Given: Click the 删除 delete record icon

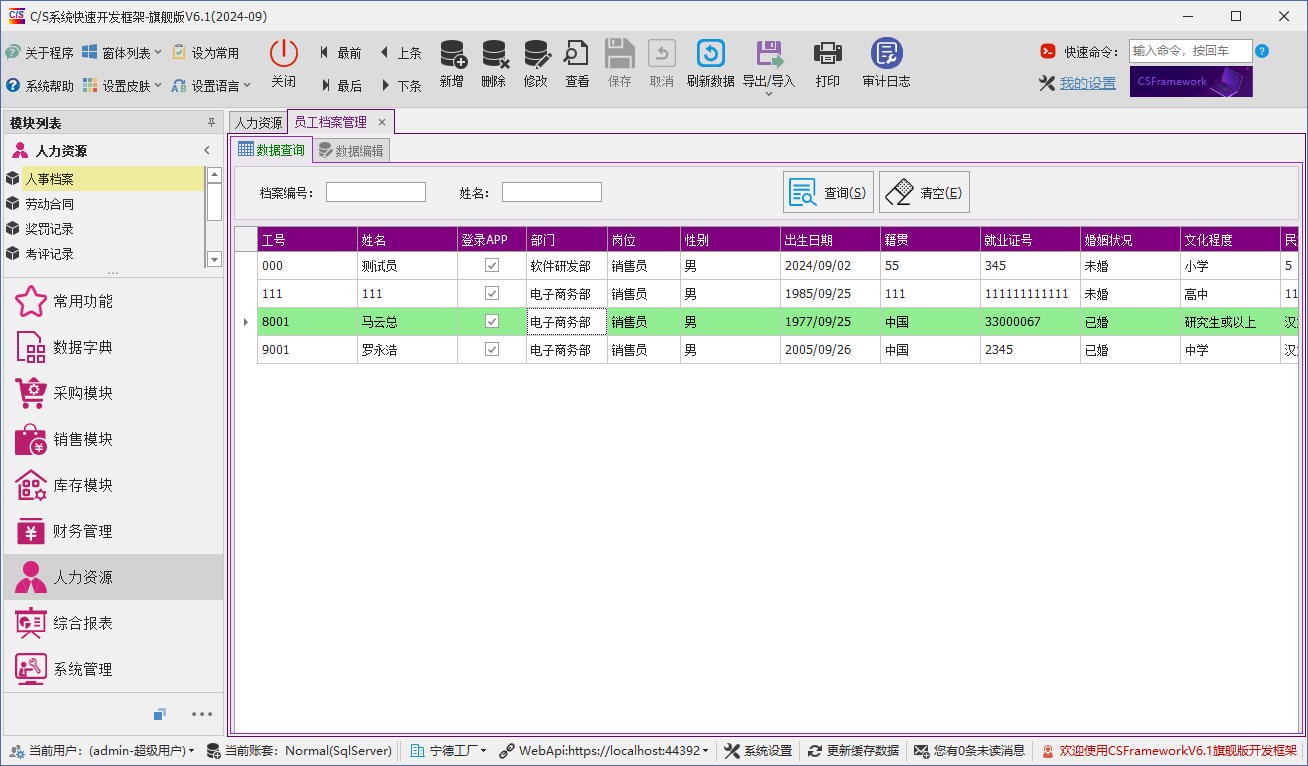Looking at the screenshot, I should point(494,54).
